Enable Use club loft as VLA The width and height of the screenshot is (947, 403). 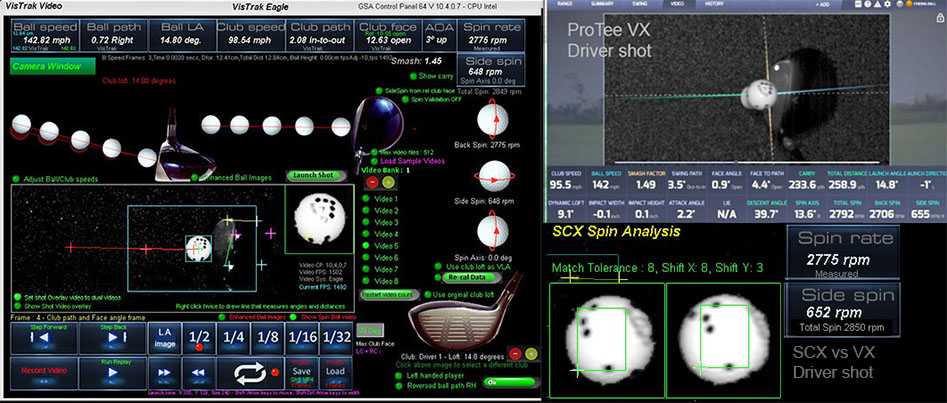point(438,266)
